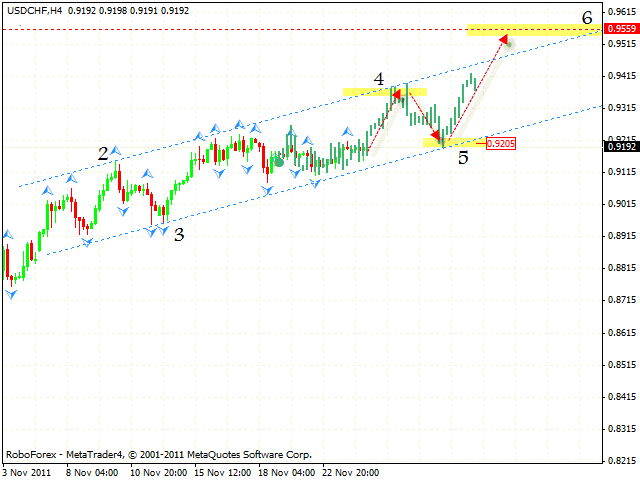The image size is (640, 480).
Task: Select the wave label 3 near lower channel
Action: coord(179,235)
